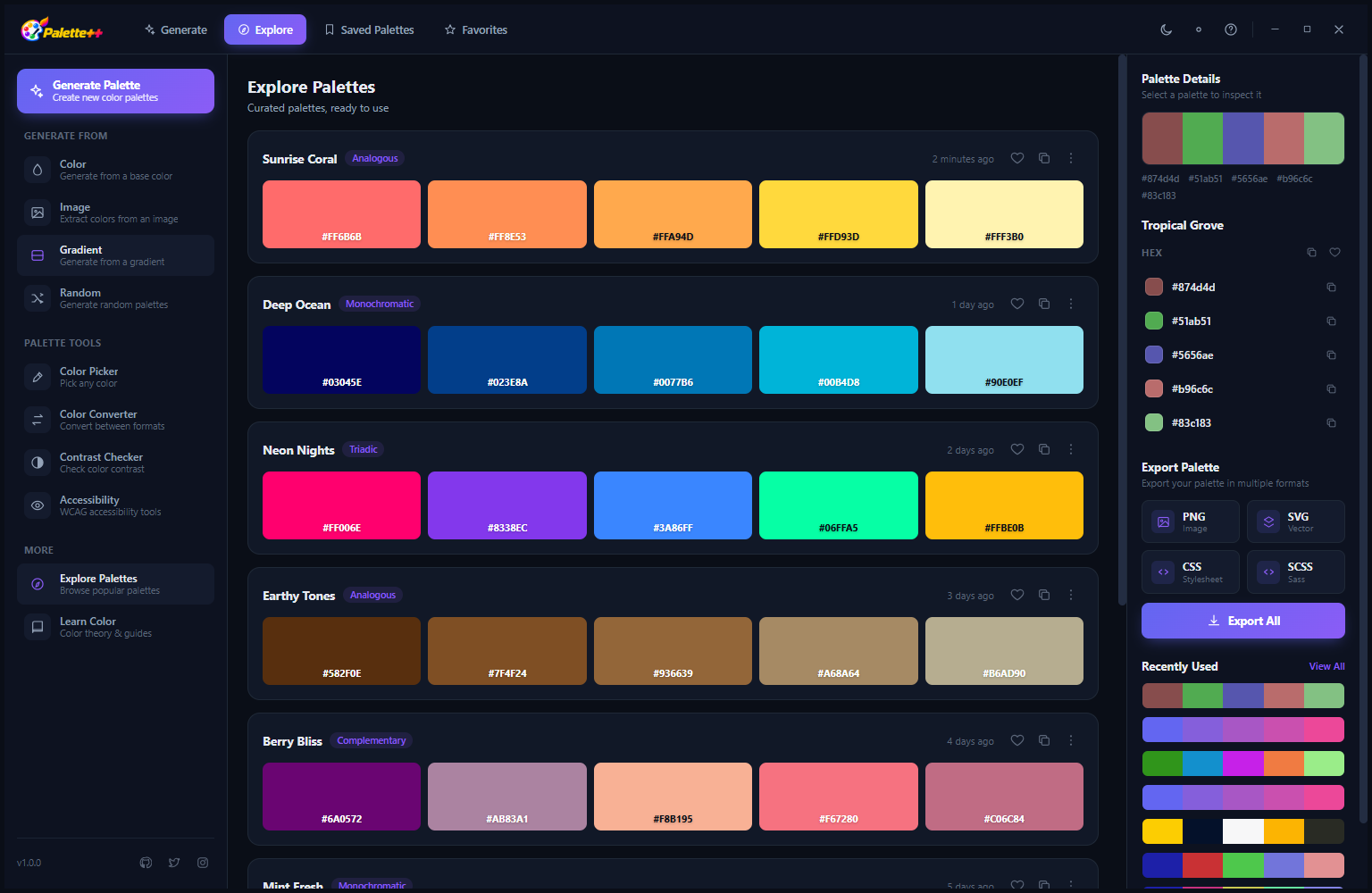Copy hex code #5656ae in details
Viewport: 1372px width, 893px height.
[1331, 355]
